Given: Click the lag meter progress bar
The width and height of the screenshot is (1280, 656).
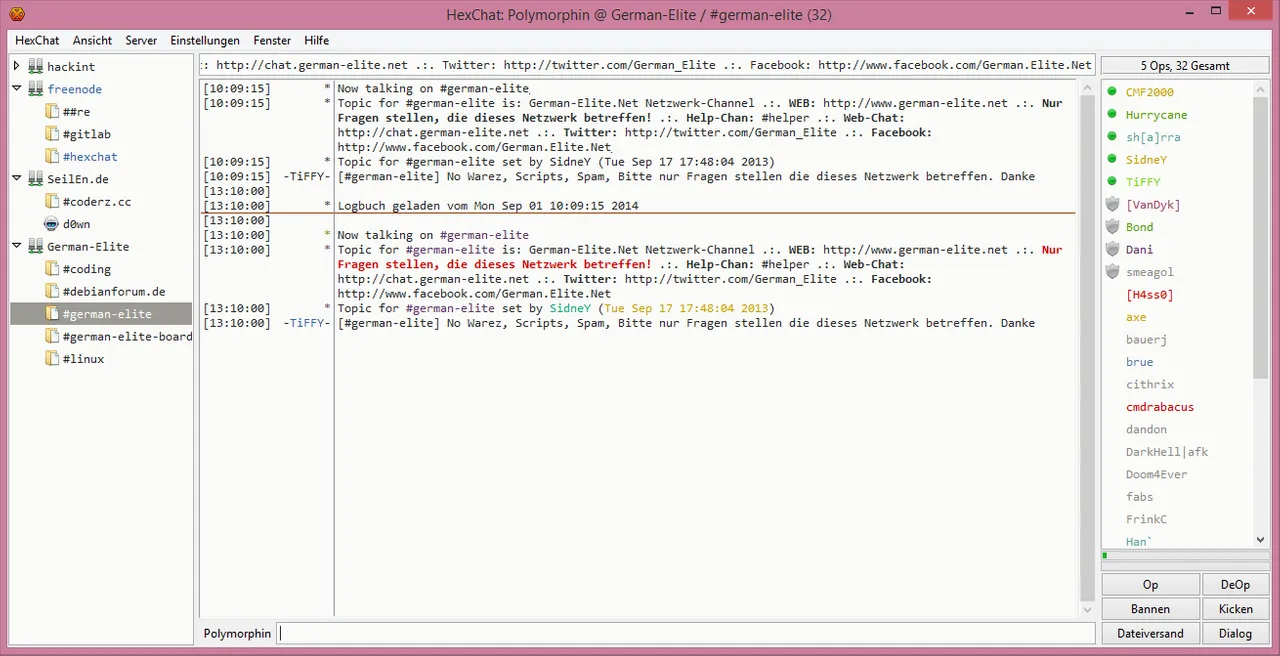Looking at the screenshot, I should click(x=1185, y=555).
